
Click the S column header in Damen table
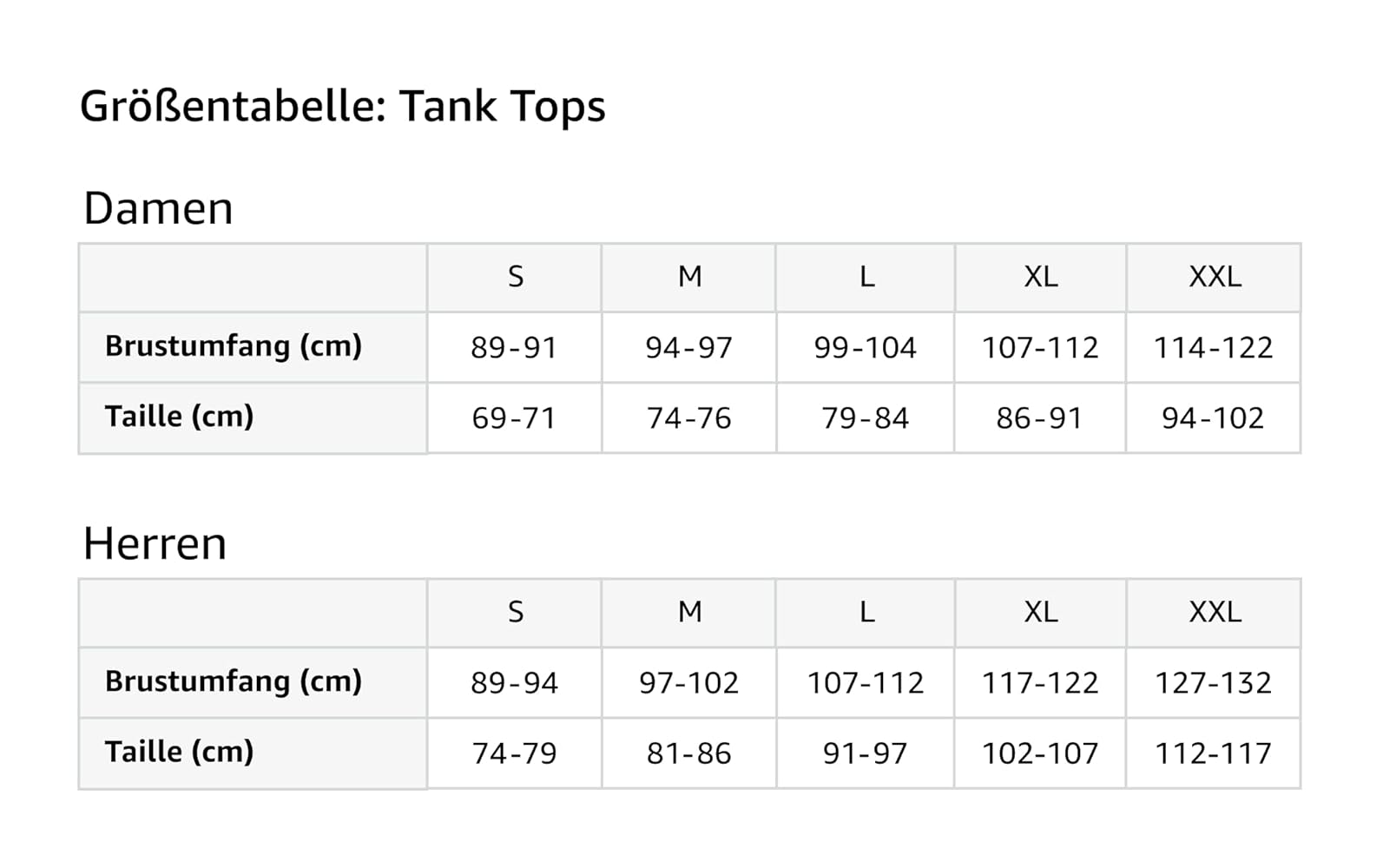515,277
